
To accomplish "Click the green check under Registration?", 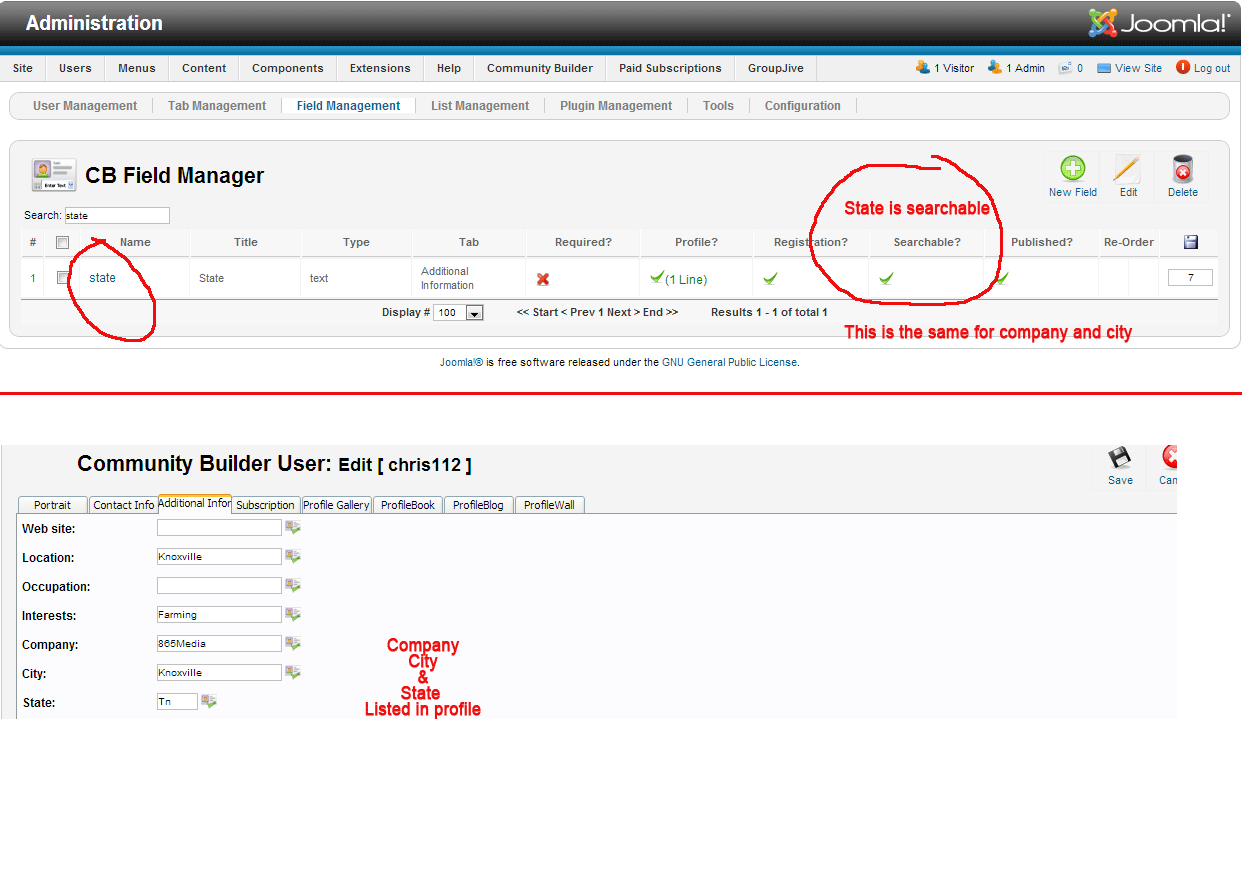I will tap(771, 279).
